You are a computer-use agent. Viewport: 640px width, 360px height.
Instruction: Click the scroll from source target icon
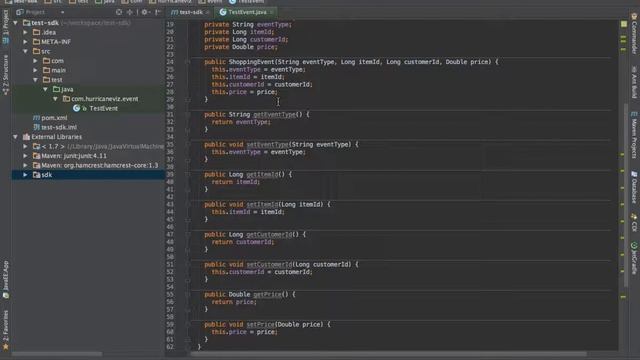click(119, 12)
